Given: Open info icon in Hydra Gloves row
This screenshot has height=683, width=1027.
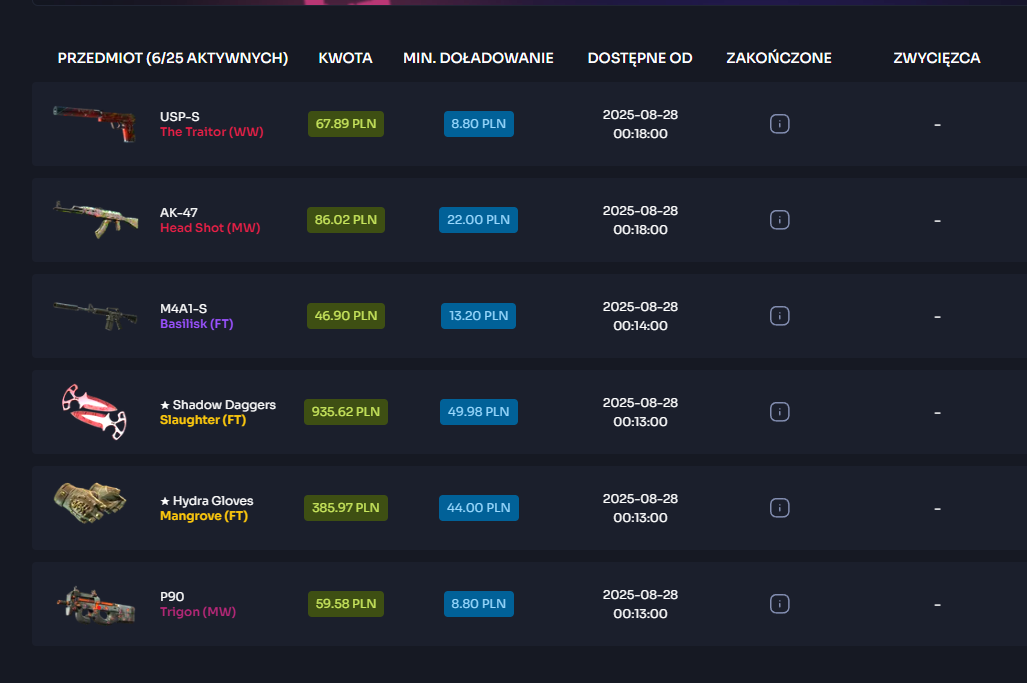Looking at the screenshot, I should pos(779,508).
